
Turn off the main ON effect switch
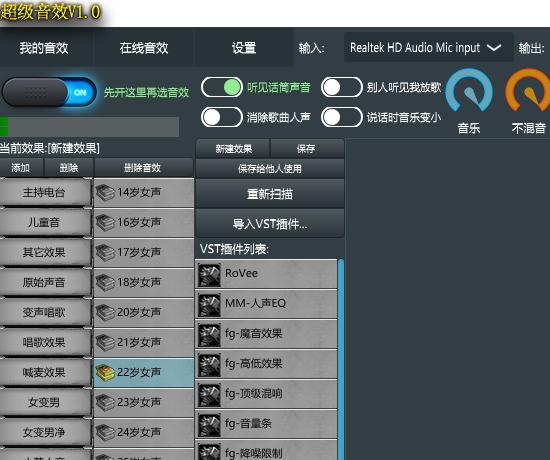49,92
